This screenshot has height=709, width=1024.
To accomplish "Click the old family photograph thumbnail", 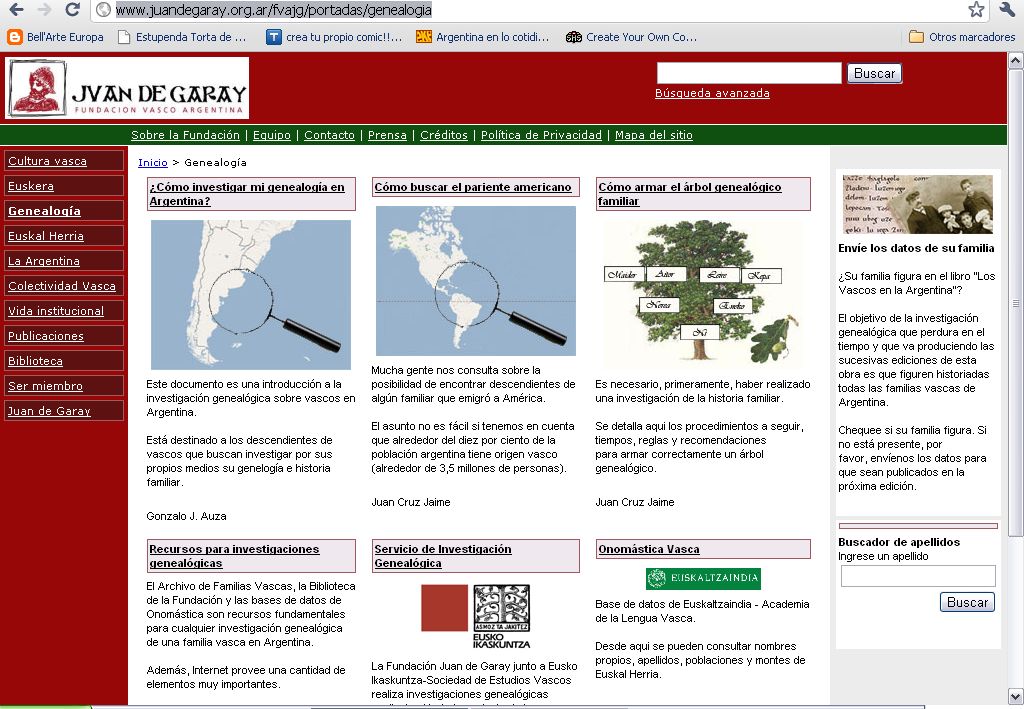I will coord(918,204).
